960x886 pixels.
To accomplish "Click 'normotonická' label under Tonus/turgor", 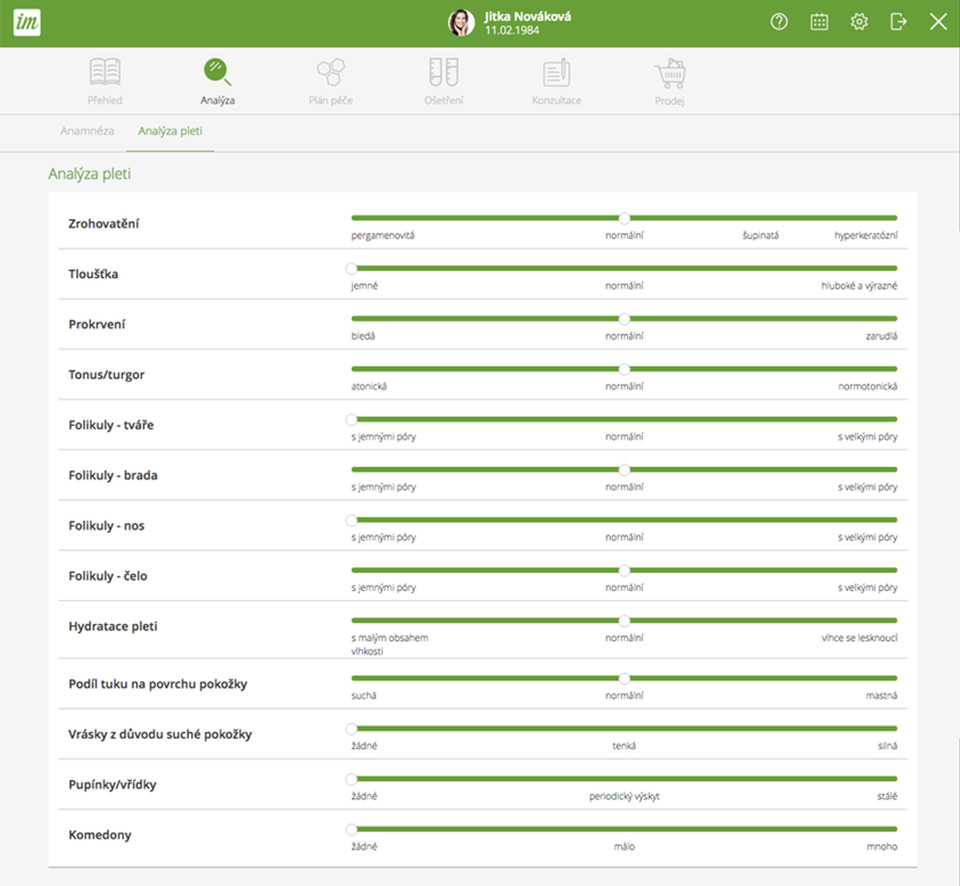I will coord(868,386).
